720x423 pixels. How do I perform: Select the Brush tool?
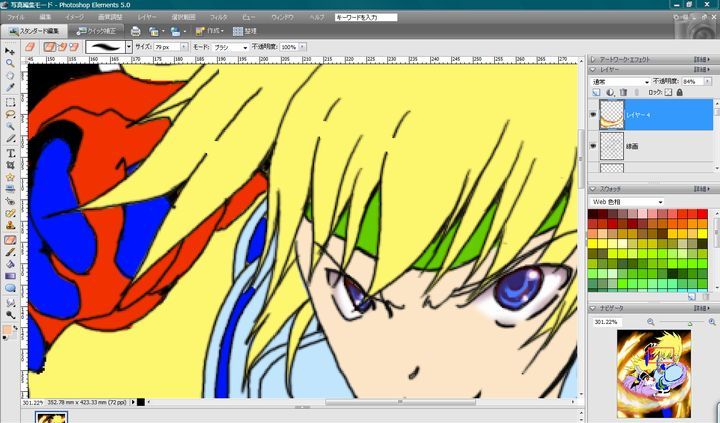10,252
